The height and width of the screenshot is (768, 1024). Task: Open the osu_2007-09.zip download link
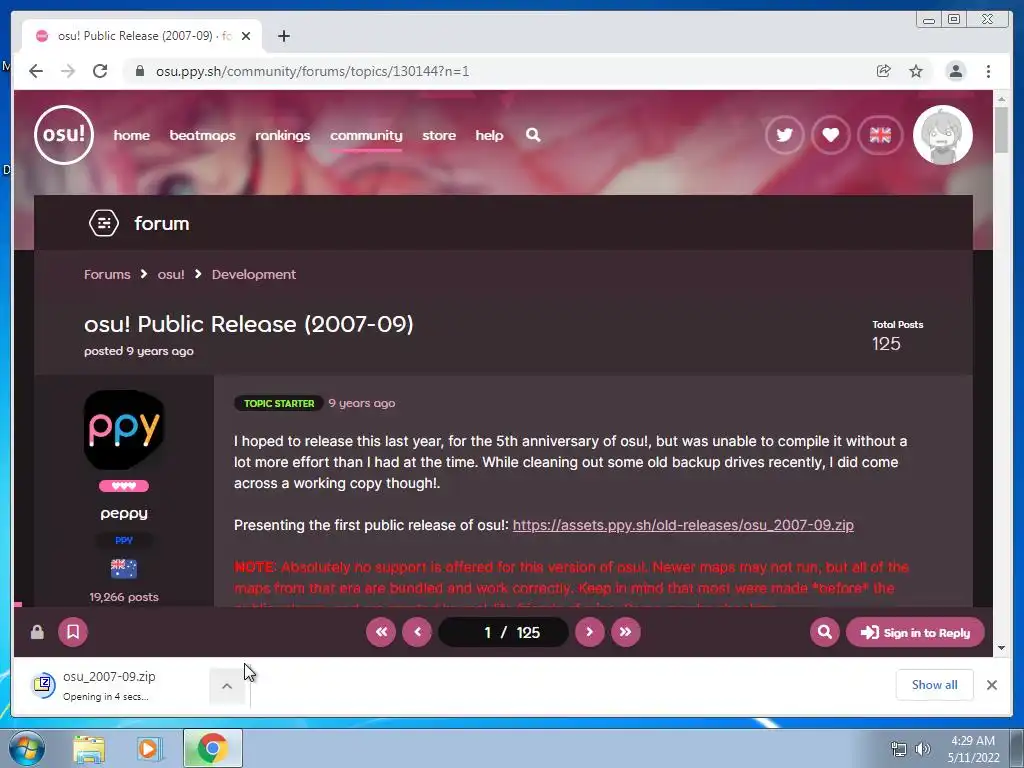click(683, 525)
